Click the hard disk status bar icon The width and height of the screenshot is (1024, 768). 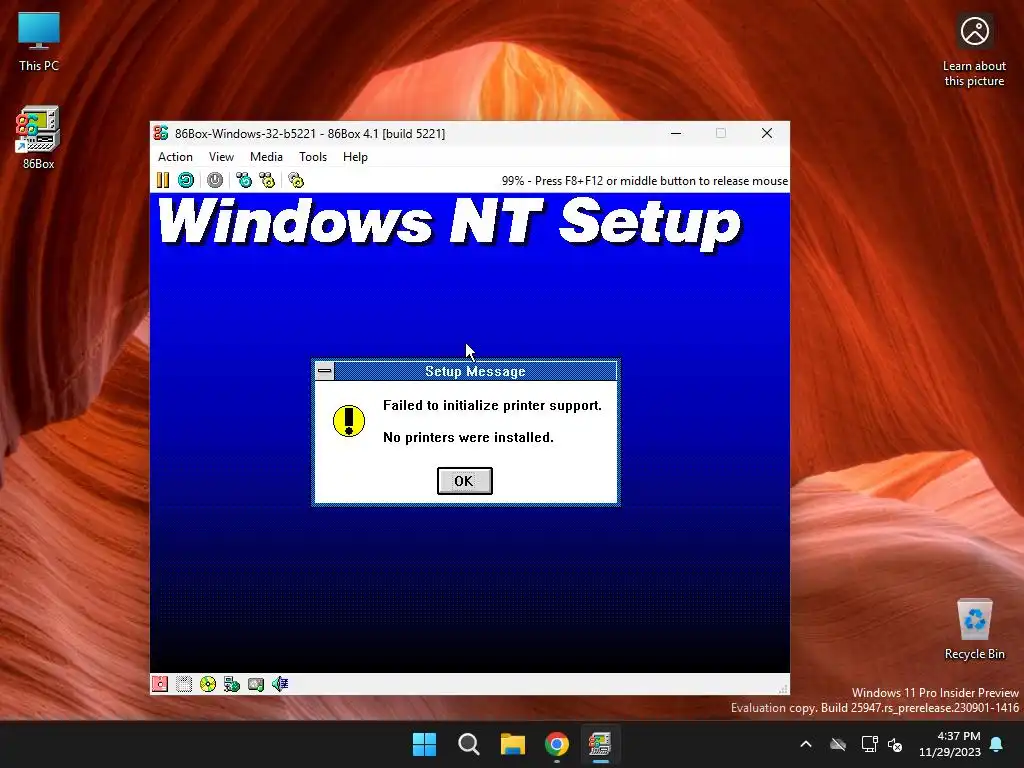256,684
